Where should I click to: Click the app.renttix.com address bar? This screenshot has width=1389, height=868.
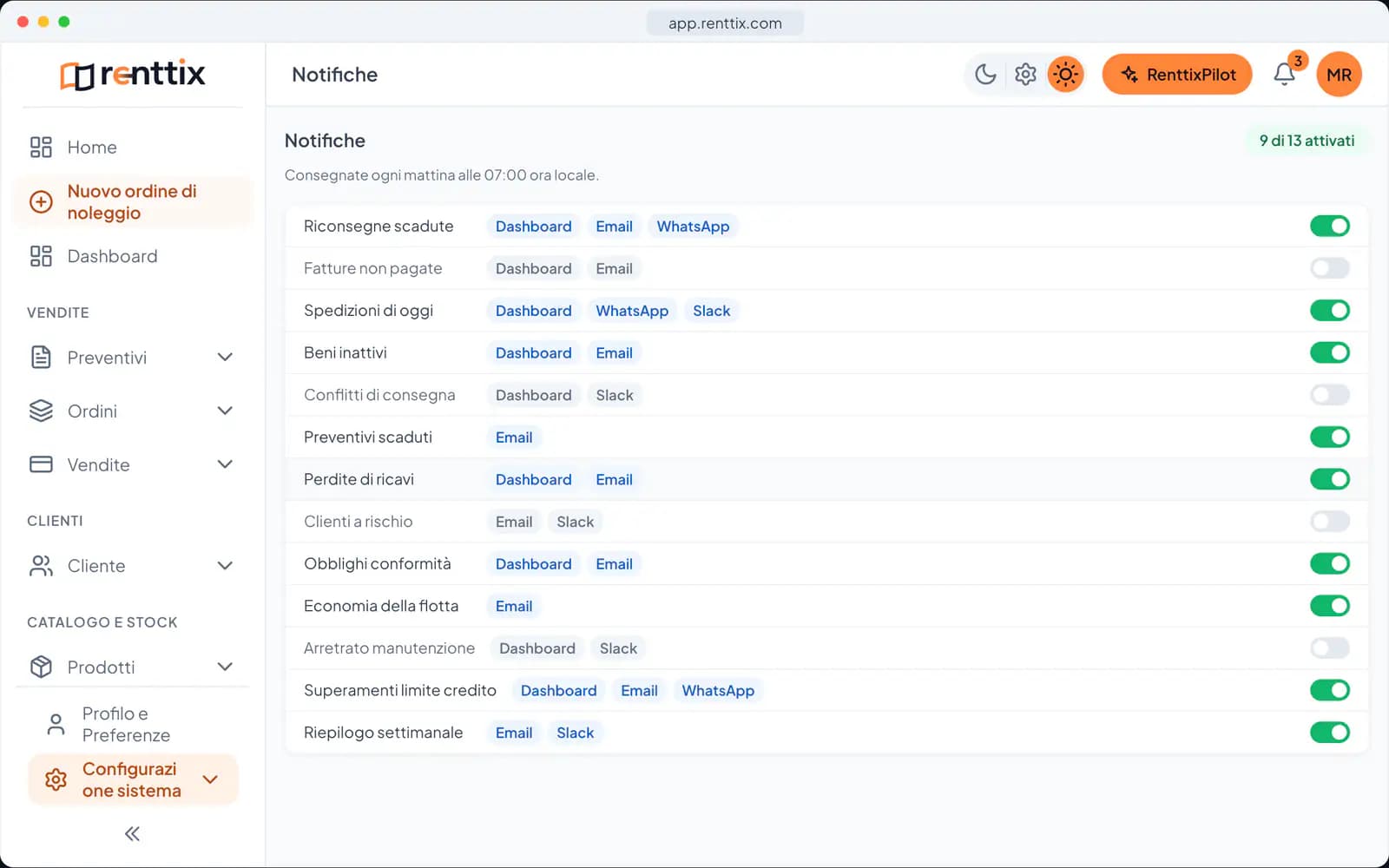pos(725,23)
